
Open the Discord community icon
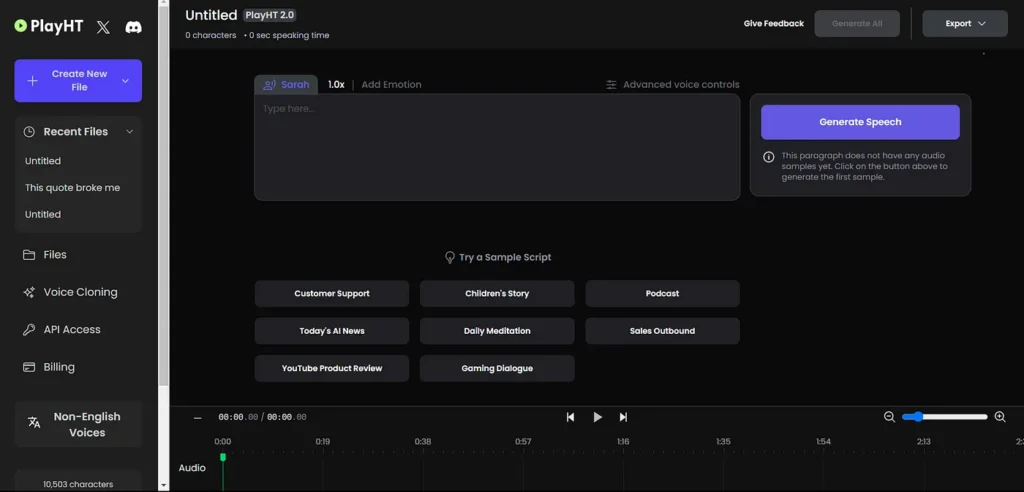coord(133,27)
